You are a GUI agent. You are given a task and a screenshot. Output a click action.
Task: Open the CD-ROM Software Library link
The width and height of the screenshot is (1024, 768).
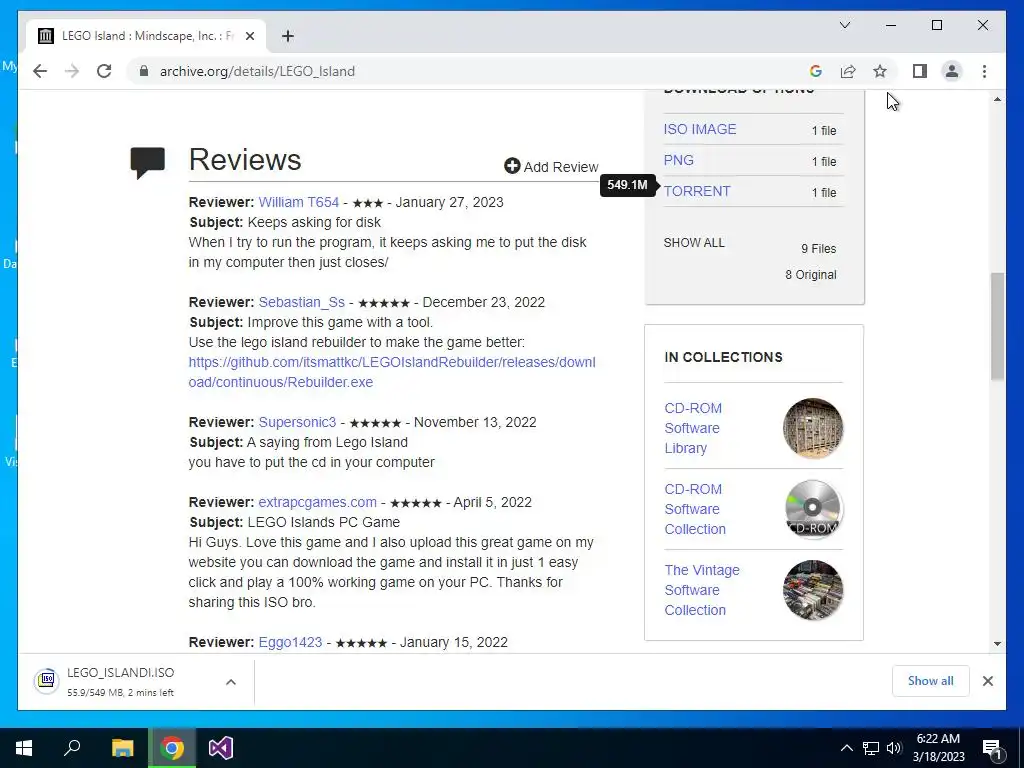(693, 428)
